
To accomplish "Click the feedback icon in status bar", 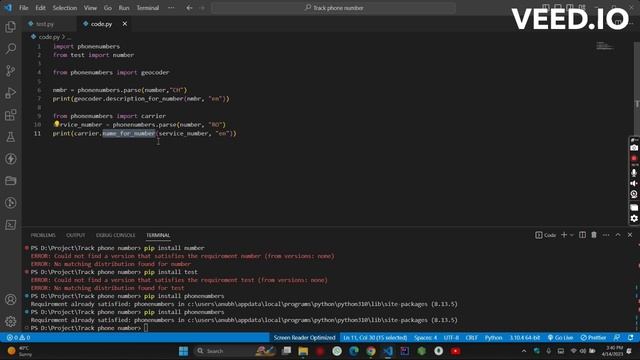I will tap(617, 338).
